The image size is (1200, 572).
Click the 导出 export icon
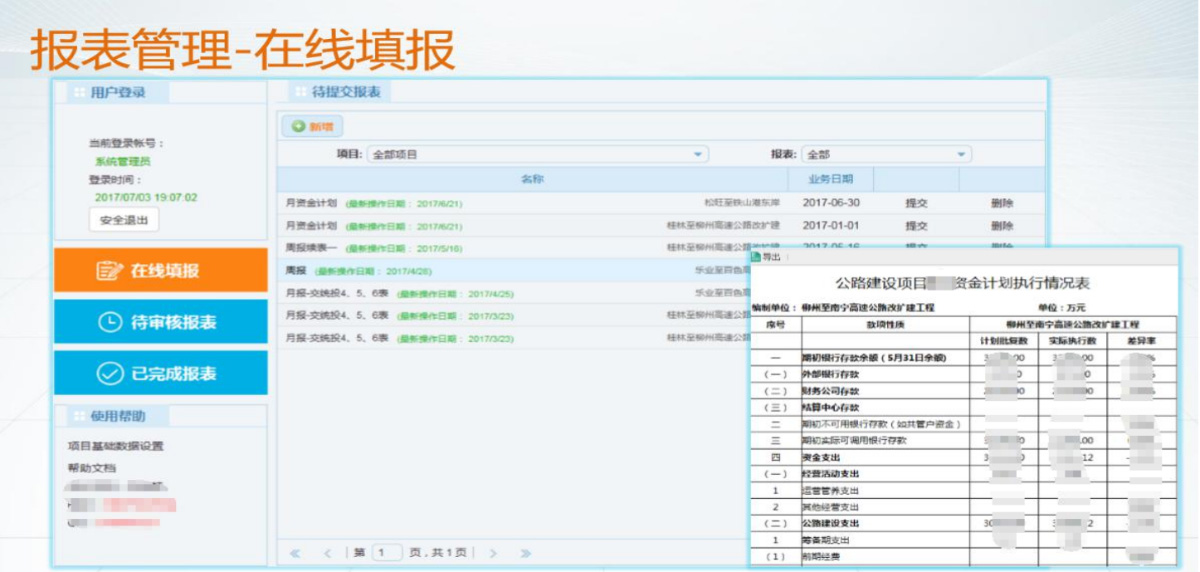757,257
